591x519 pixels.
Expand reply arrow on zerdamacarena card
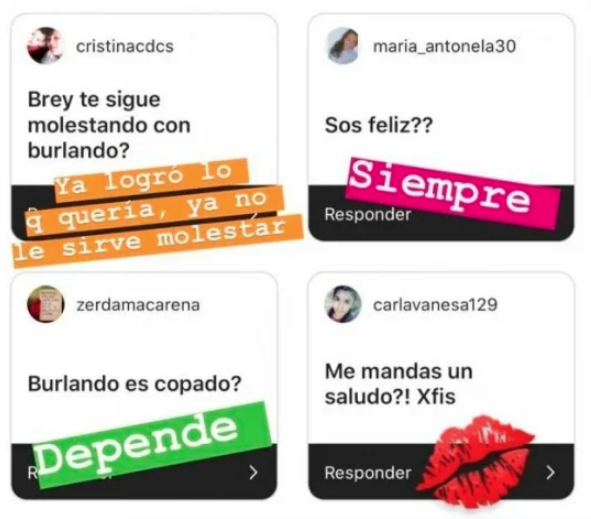click(x=254, y=472)
